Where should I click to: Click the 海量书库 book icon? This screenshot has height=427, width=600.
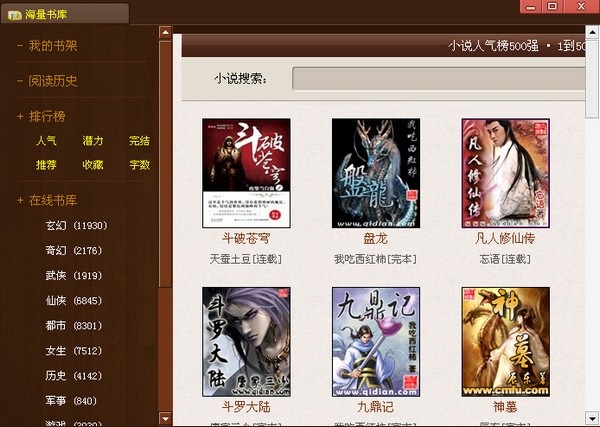tap(15, 15)
